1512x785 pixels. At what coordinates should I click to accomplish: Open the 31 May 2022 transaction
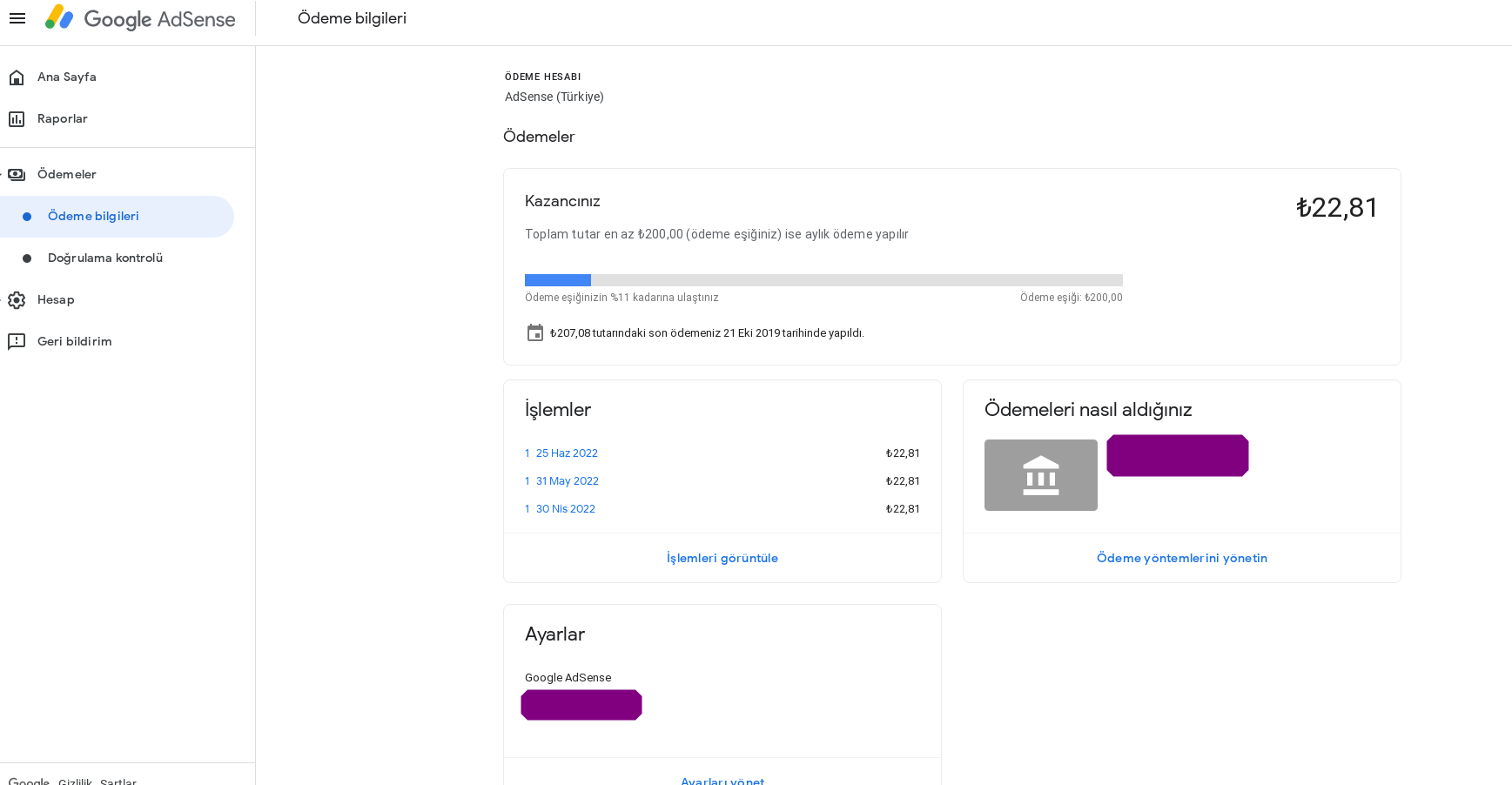[568, 481]
